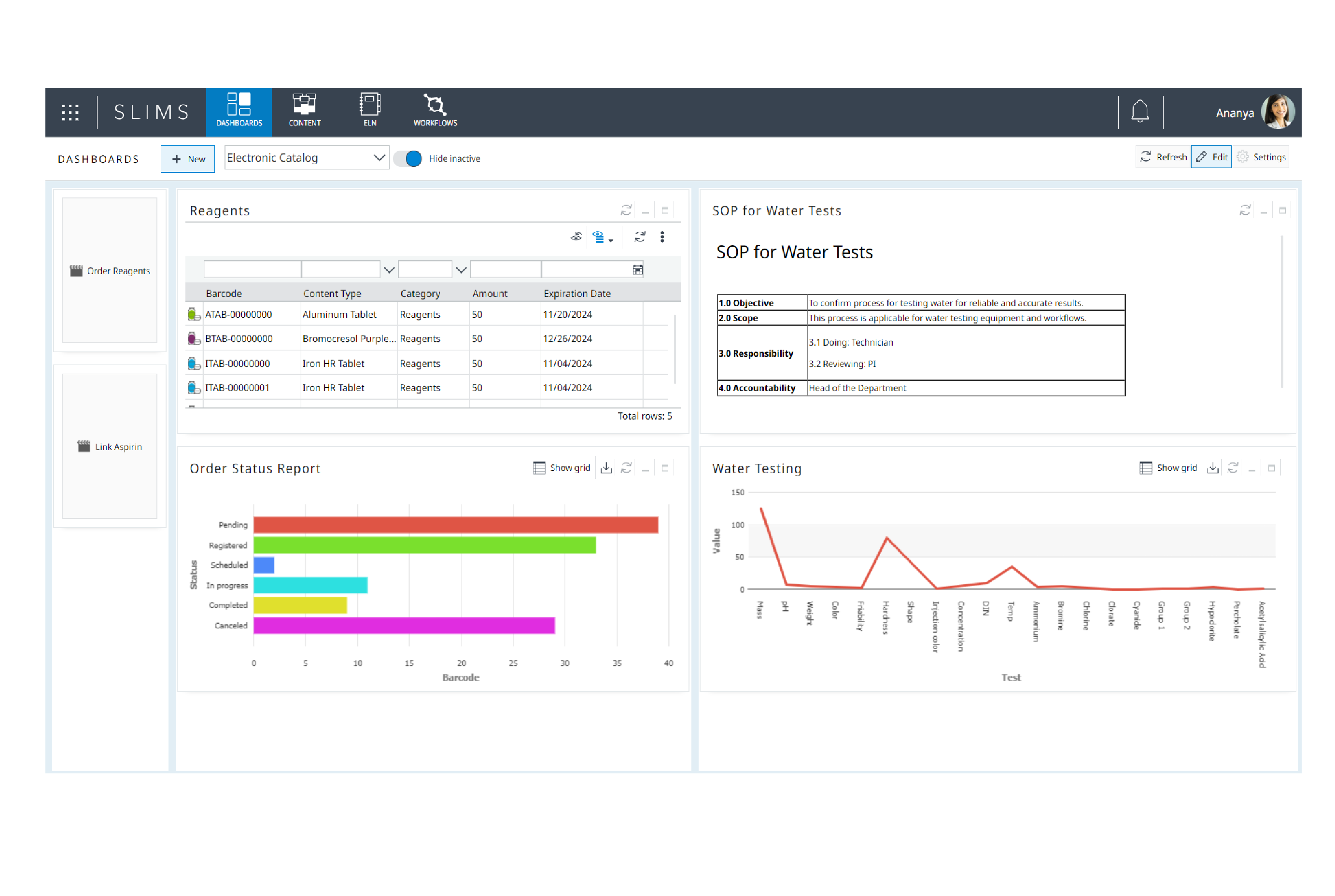This screenshot has height=896, width=1335.
Task: Click the Order Reagents tile
Action: click(110, 270)
